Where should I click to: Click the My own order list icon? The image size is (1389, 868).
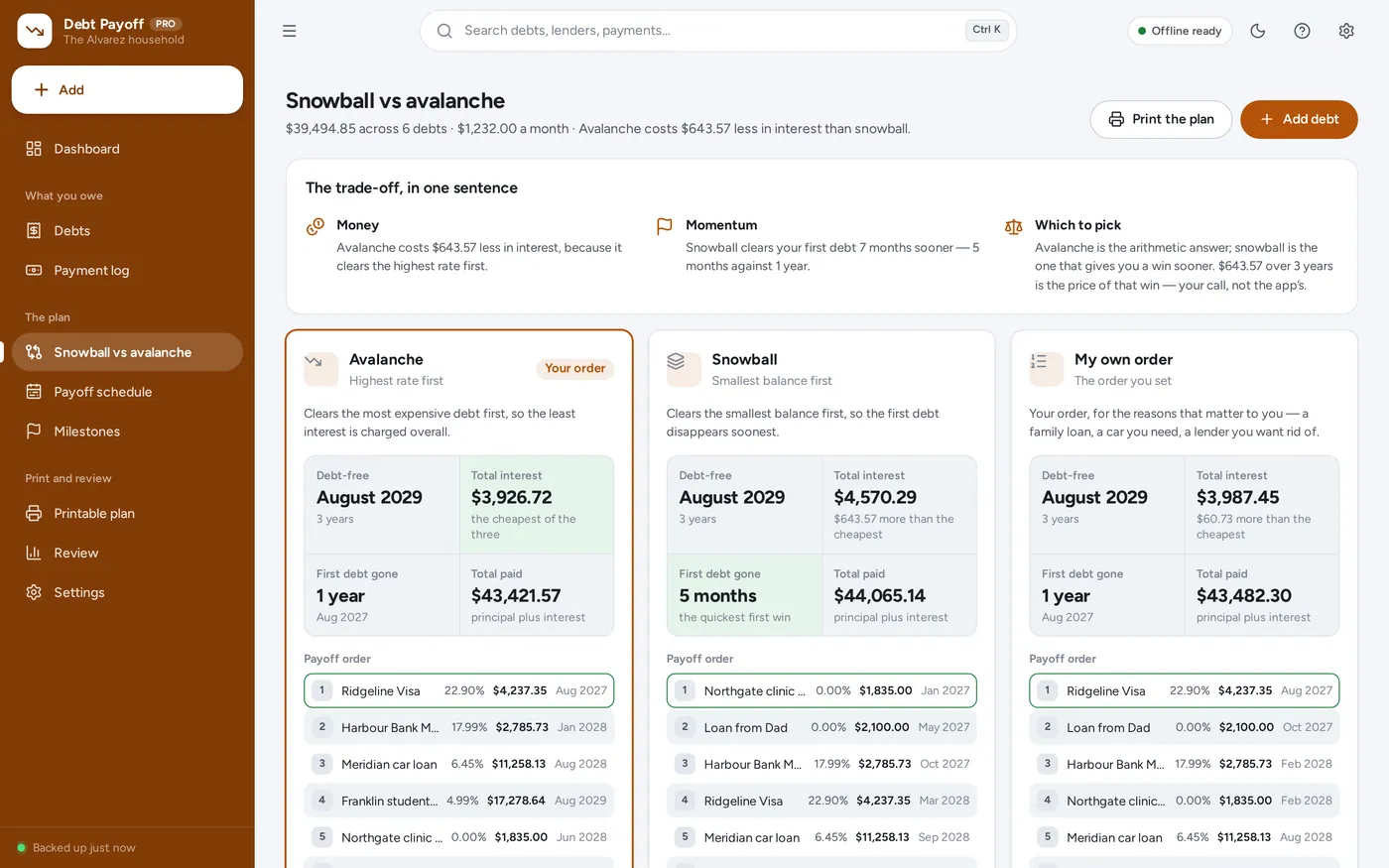1046,369
